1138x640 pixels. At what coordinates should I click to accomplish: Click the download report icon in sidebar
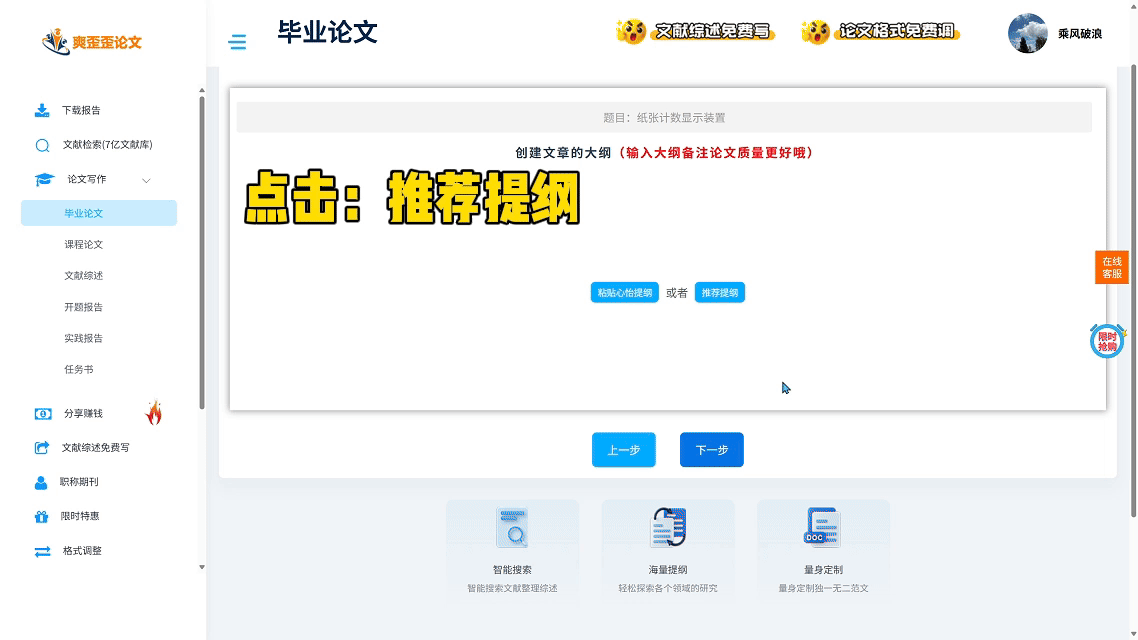pos(42,110)
